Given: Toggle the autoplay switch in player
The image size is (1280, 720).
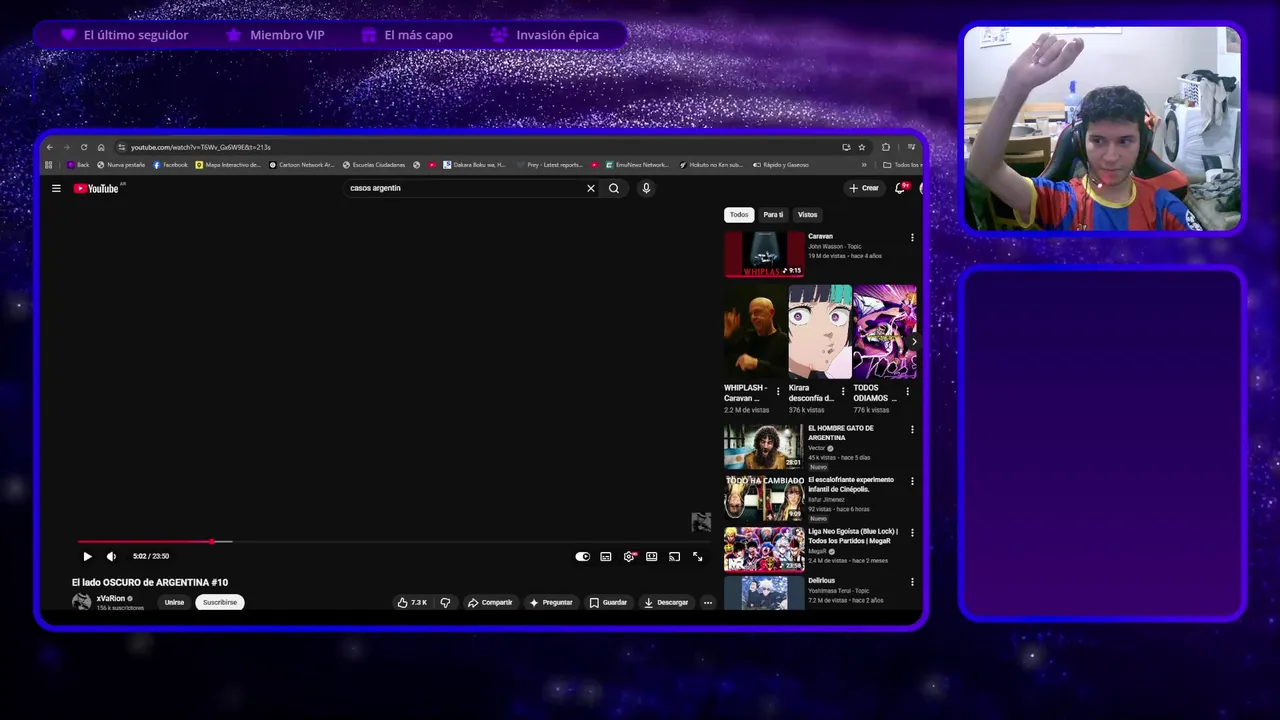Looking at the screenshot, I should [x=582, y=557].
